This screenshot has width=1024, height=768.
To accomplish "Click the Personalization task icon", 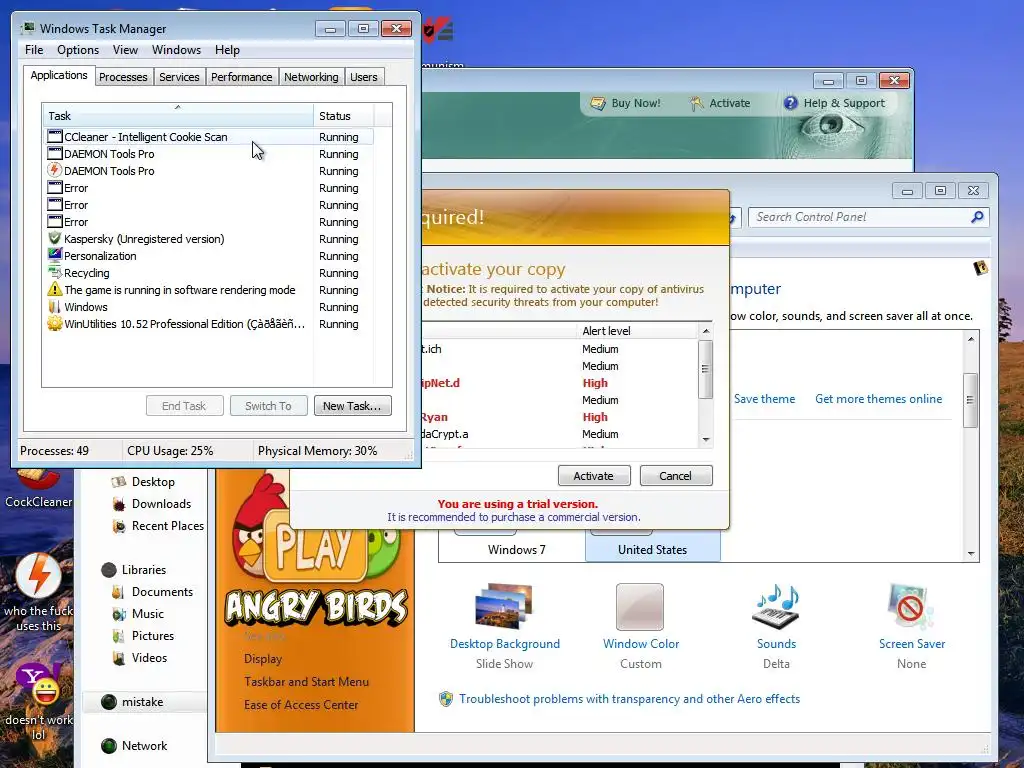I will point(55,255).
